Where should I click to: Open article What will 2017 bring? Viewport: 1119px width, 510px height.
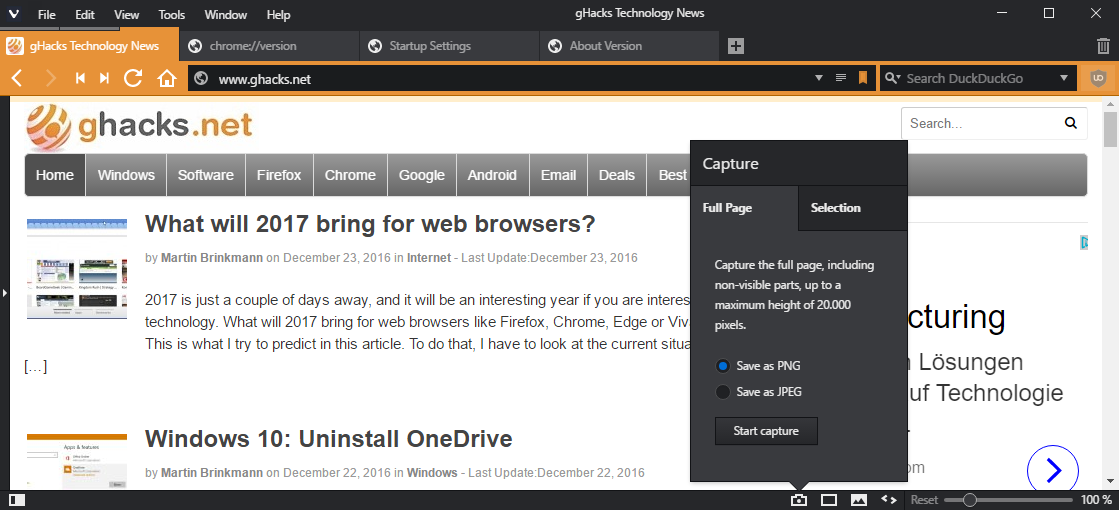pyautogui.click(x=370, y=224)
